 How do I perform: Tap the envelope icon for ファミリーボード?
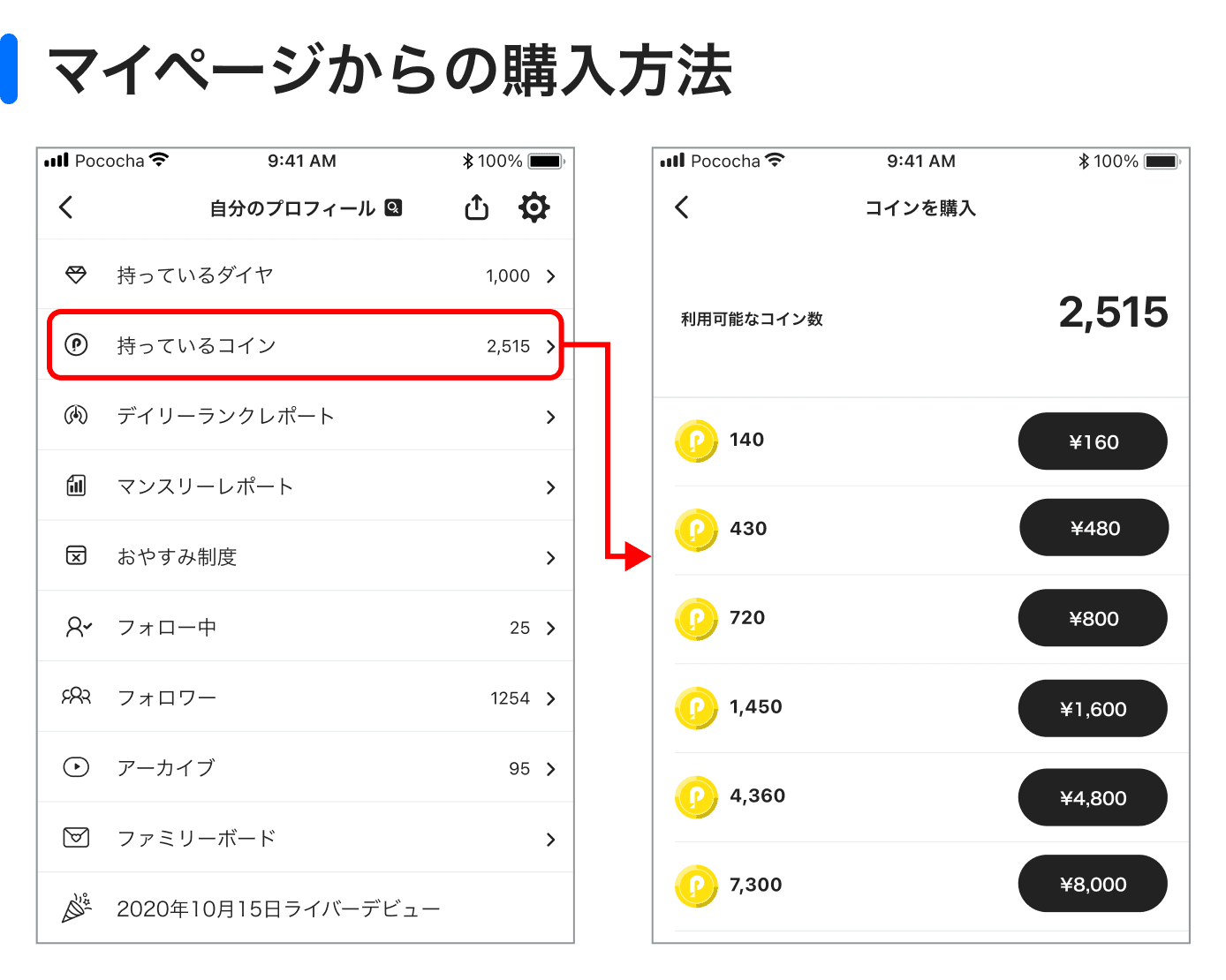point(77,837)
